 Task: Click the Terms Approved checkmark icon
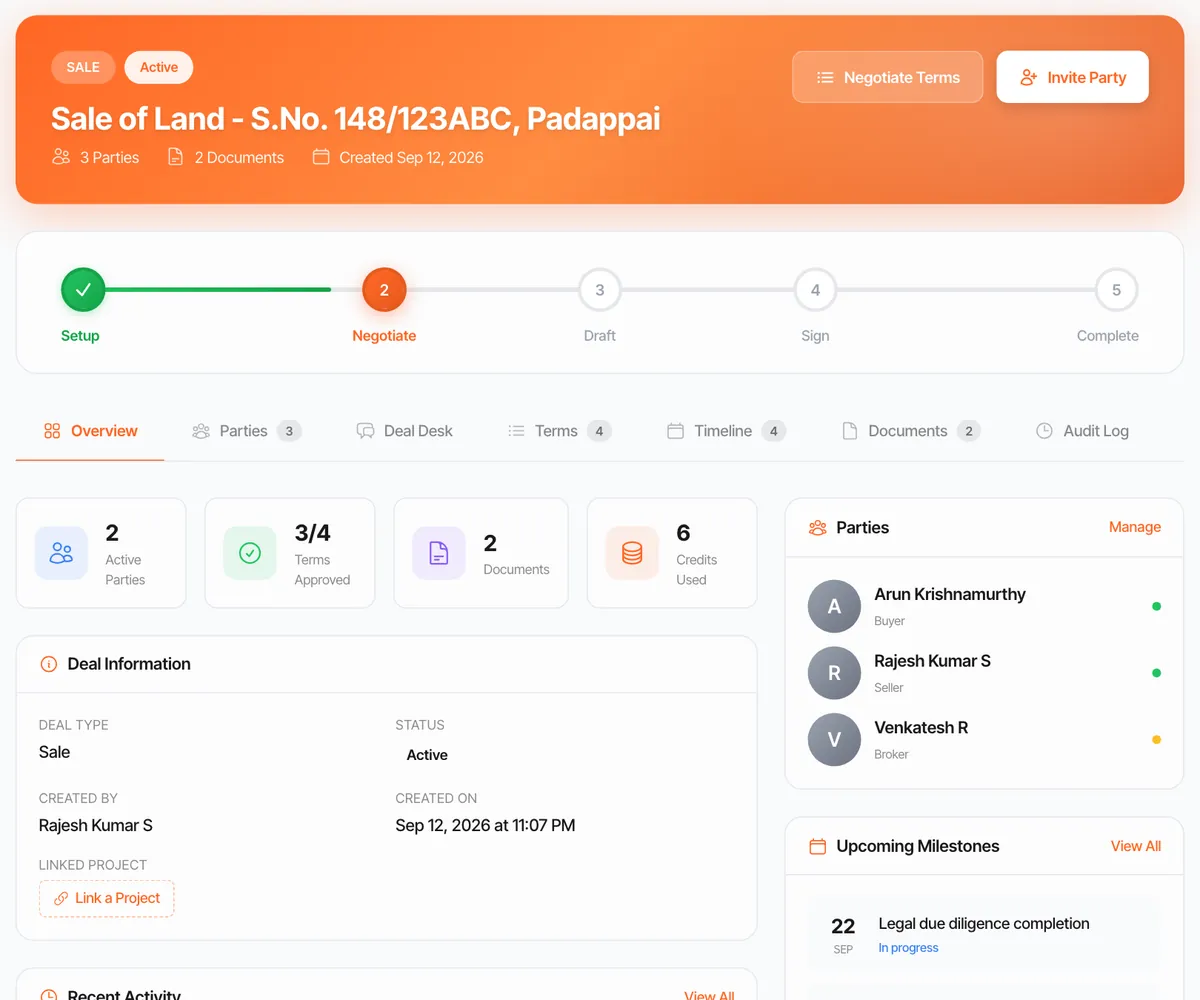click(x=250, y=553)
